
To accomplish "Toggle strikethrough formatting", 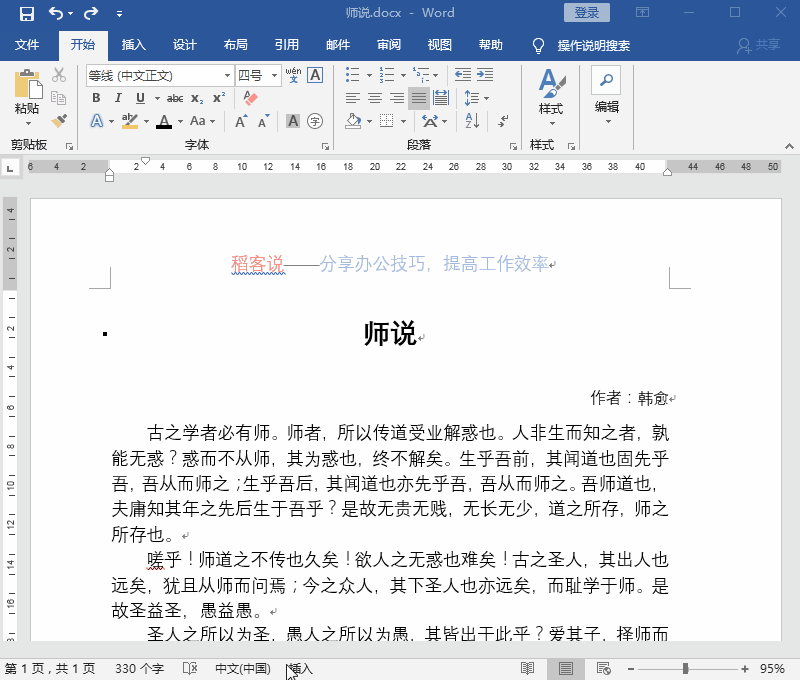I will coord(175,98).
